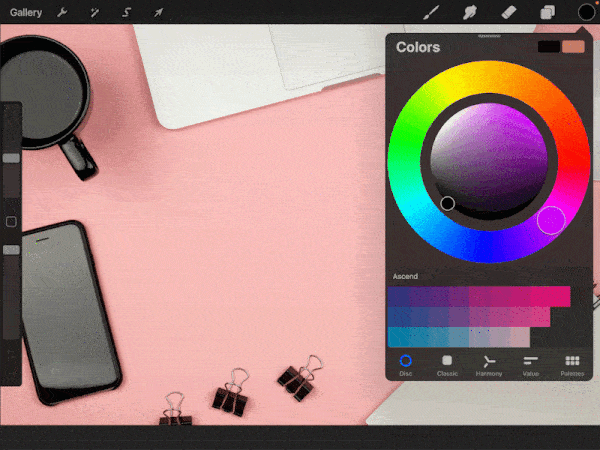The image size is (600, 450).
Task: Activate the Selection S-shaped tool
Action: pyautogui.click(x=126, y=12)
